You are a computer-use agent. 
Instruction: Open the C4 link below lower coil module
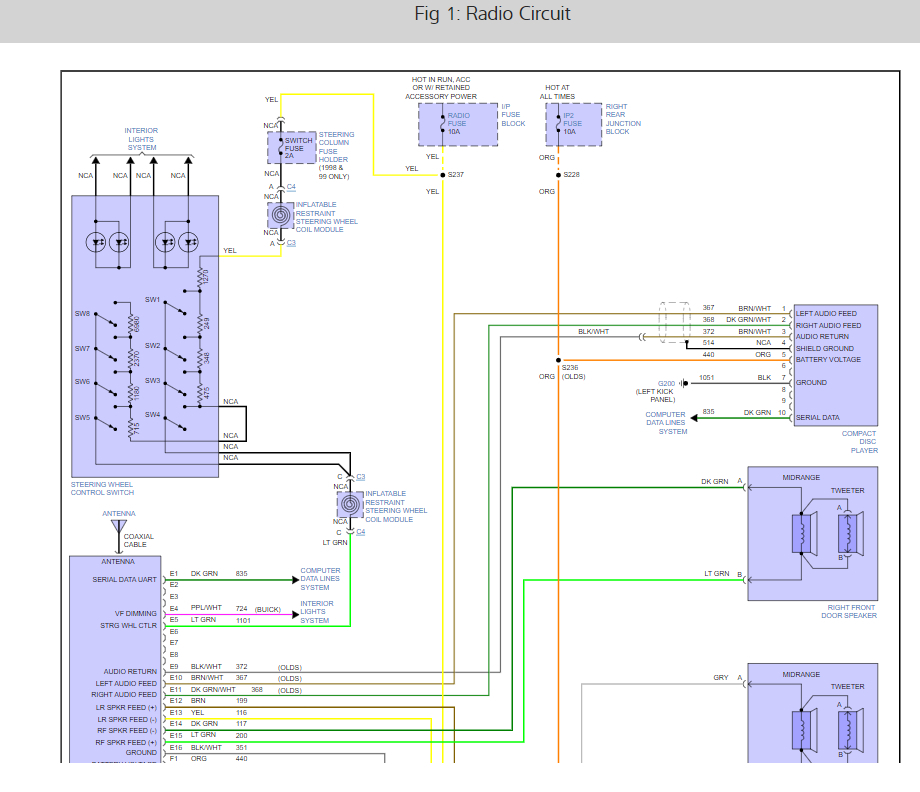click(360, 532)
